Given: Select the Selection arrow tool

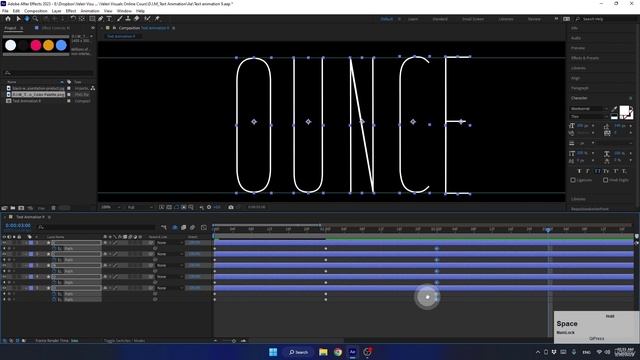Looking at the screenshot, I should pos(18,19).
